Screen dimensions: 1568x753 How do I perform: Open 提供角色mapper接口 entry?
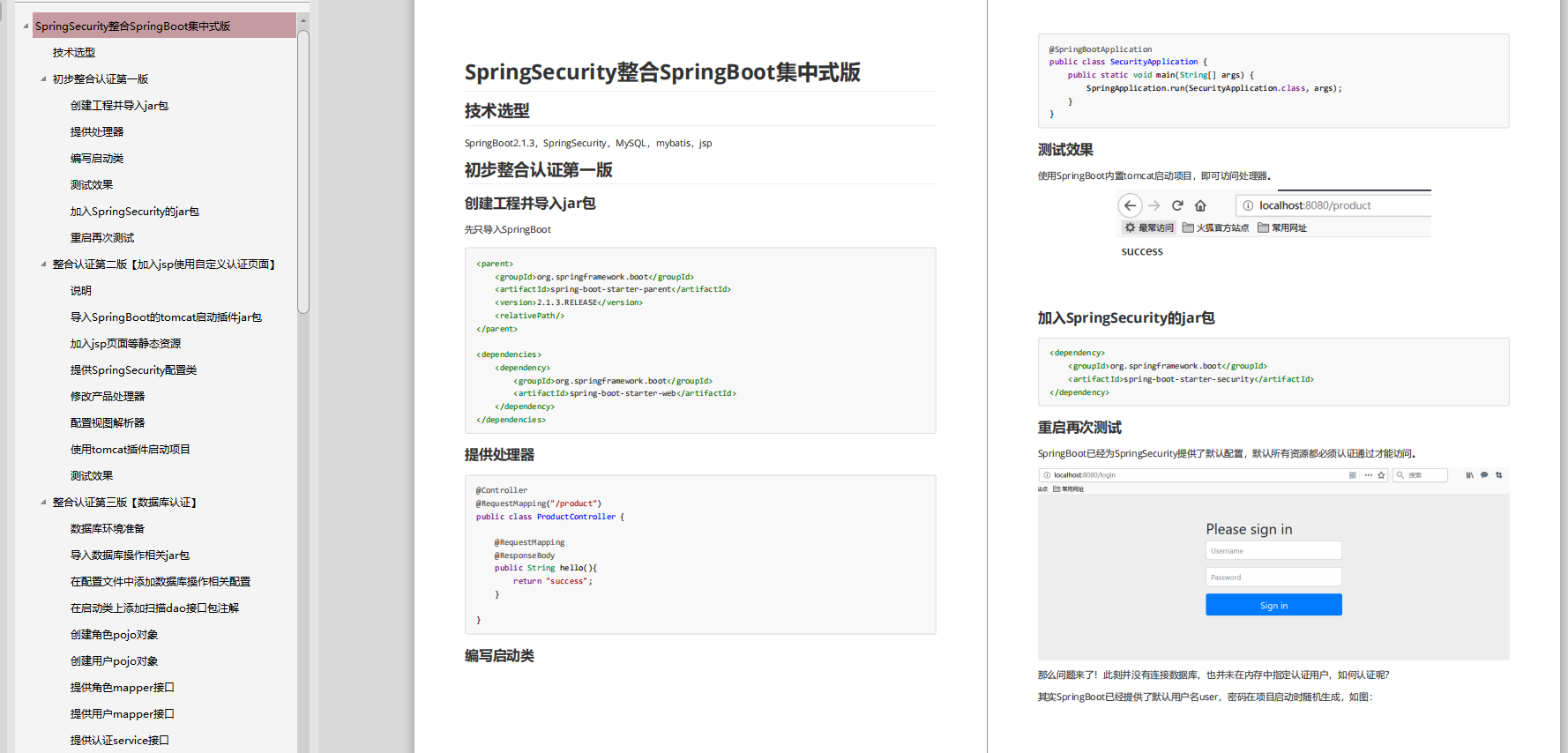pyautogui.click(x=123, y=688)
